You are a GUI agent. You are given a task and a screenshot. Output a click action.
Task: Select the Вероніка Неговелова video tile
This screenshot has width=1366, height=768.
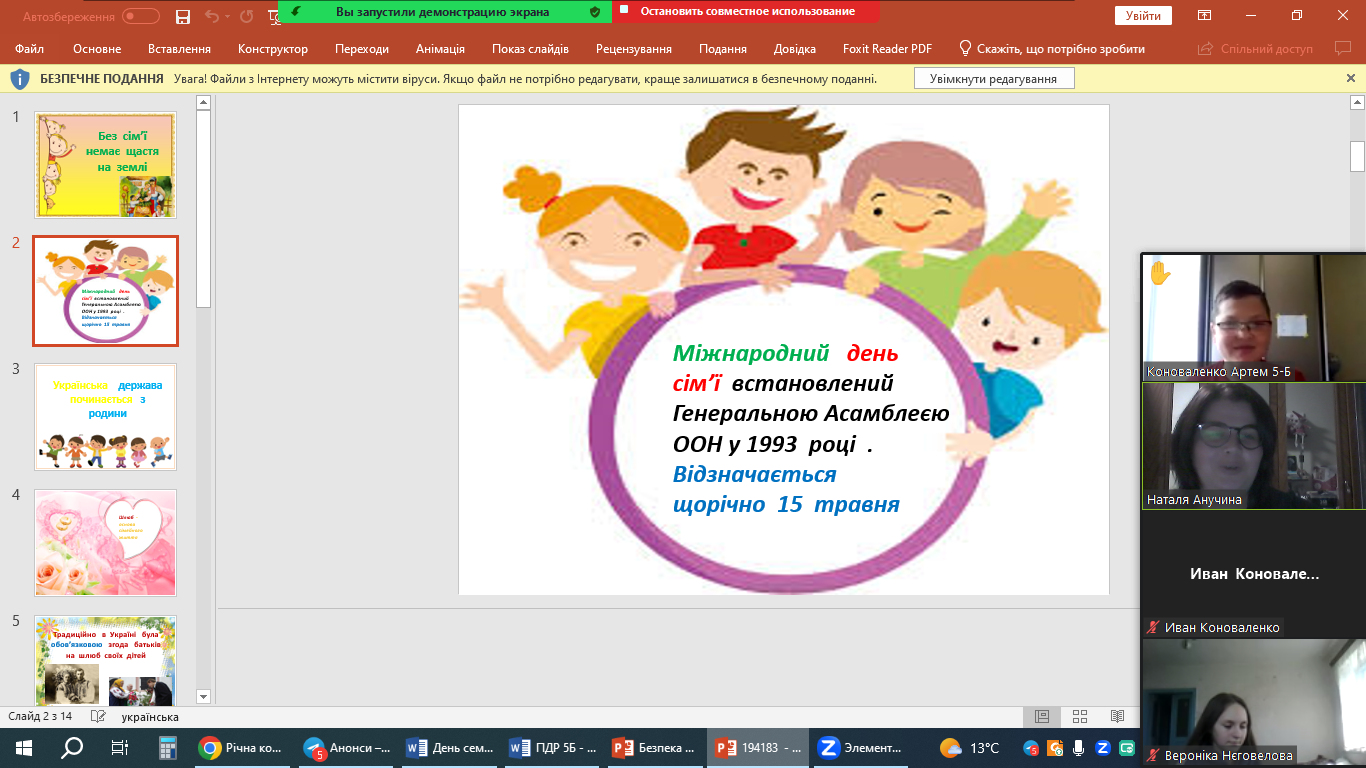point(1253,702)
